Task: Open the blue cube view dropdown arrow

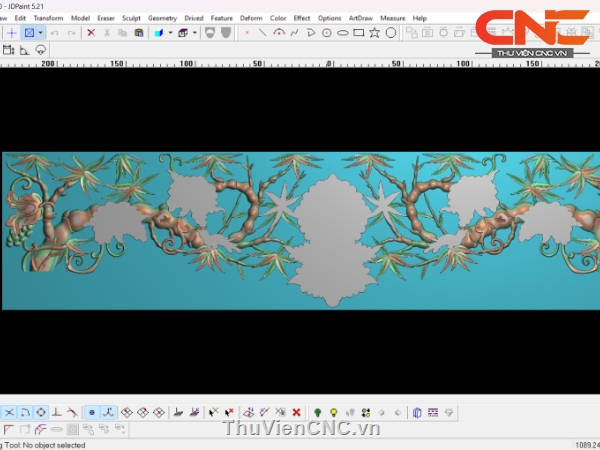Action: coord(169,33)
